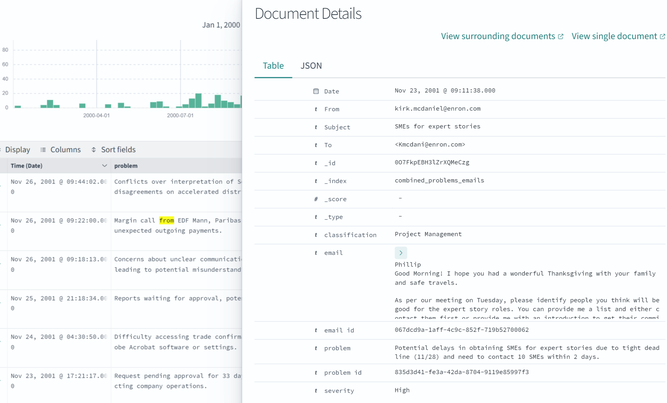The width and height of the screenshot is (667, 403).
Task: Click the calendar type icon beside Date
Action: click(x=316, y=91)
